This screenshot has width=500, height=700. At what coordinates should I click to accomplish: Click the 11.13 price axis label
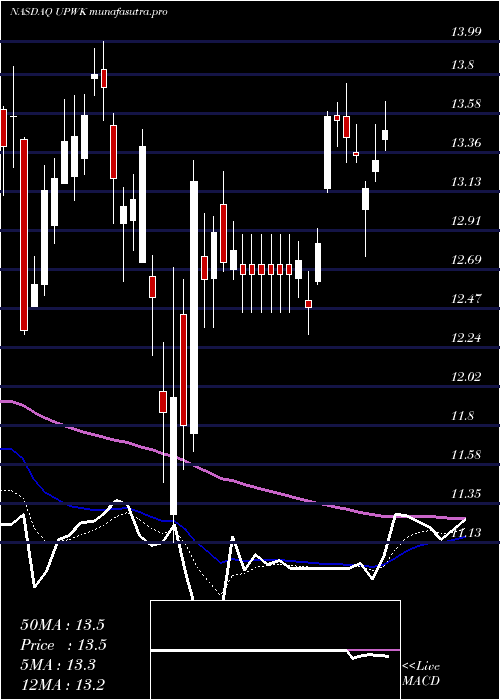[x=467, y=533]
